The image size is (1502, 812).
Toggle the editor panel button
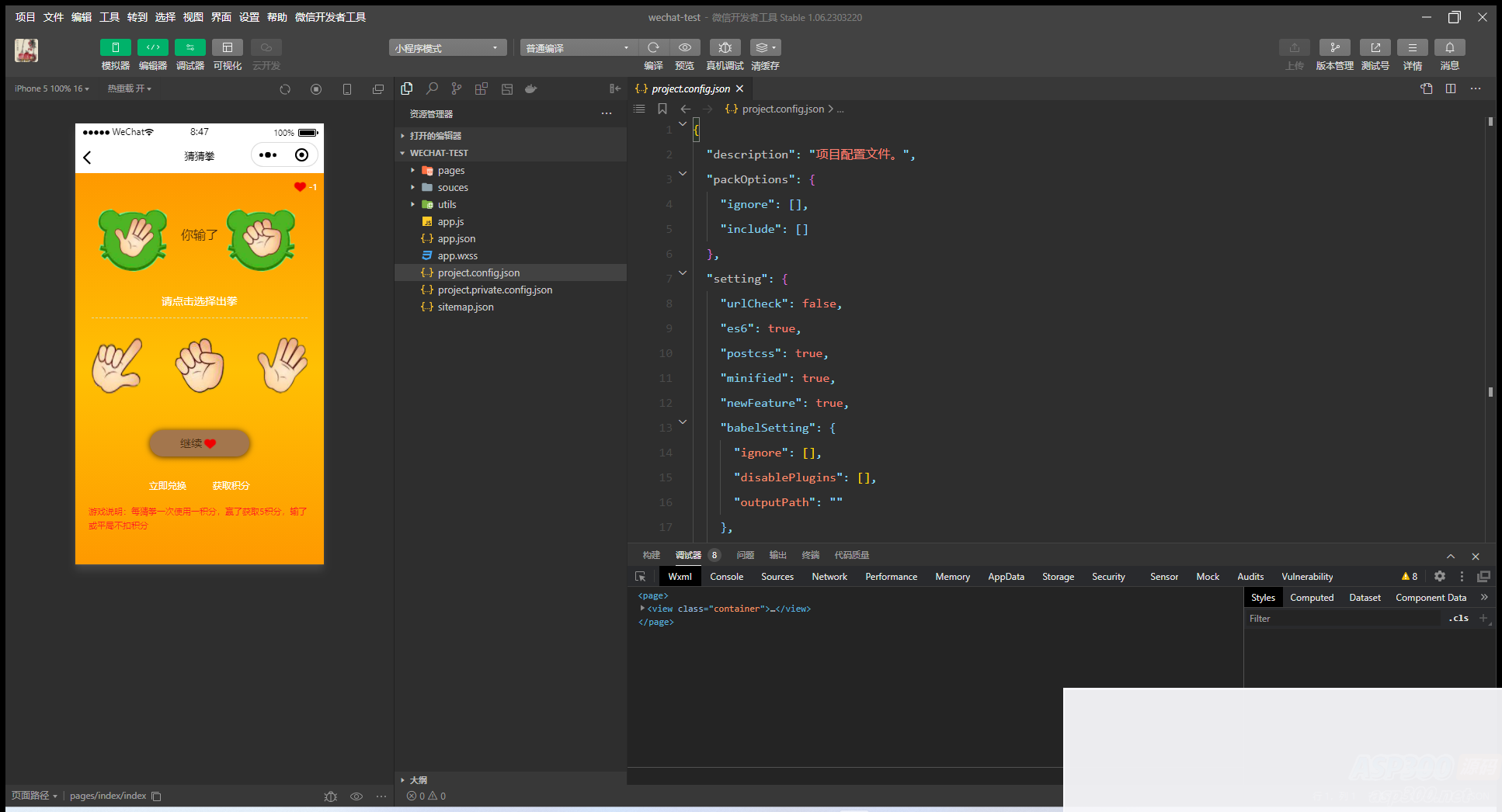coord(153,48)
